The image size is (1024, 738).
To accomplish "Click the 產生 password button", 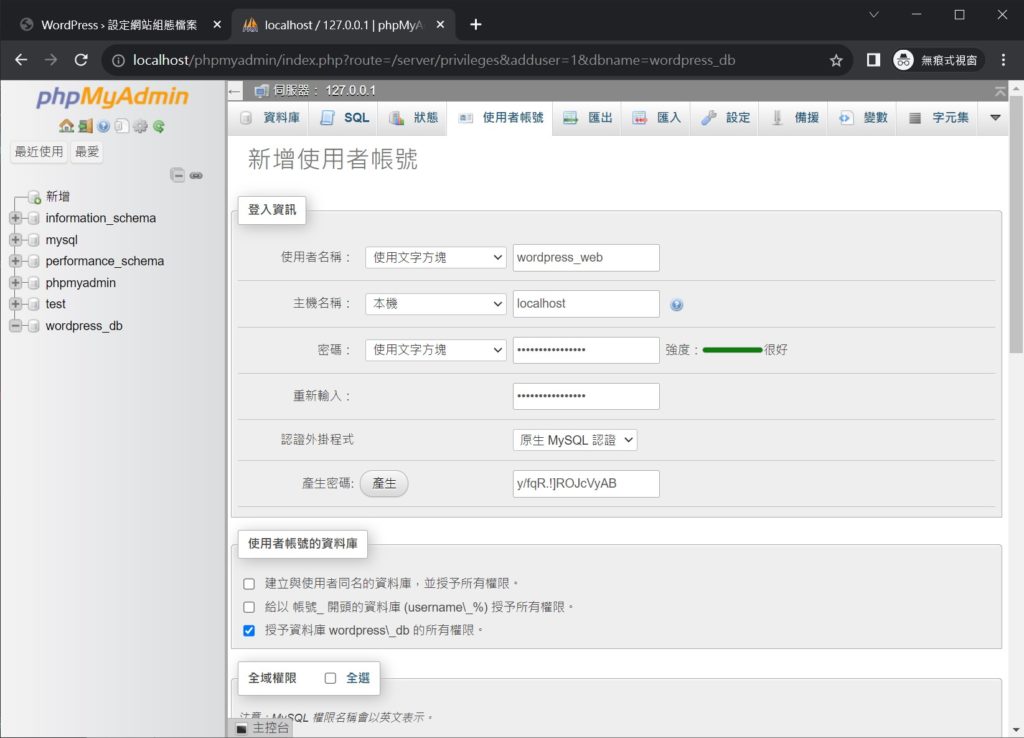I will click(x=384, y=484).
